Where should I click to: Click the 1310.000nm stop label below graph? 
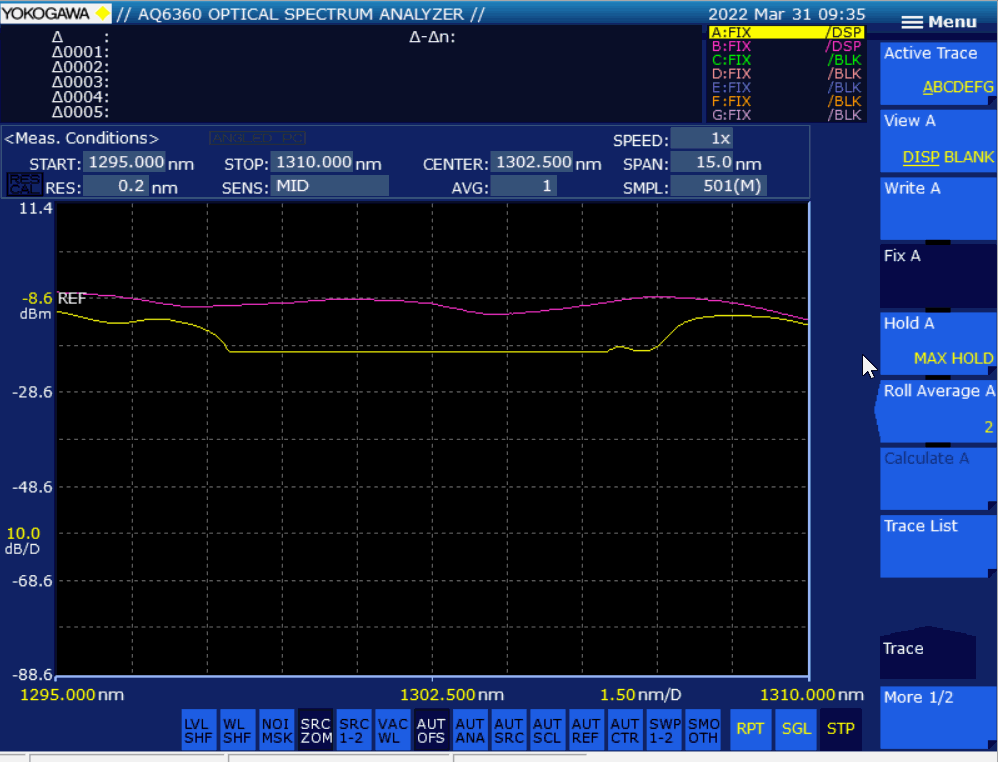point(812,695)
